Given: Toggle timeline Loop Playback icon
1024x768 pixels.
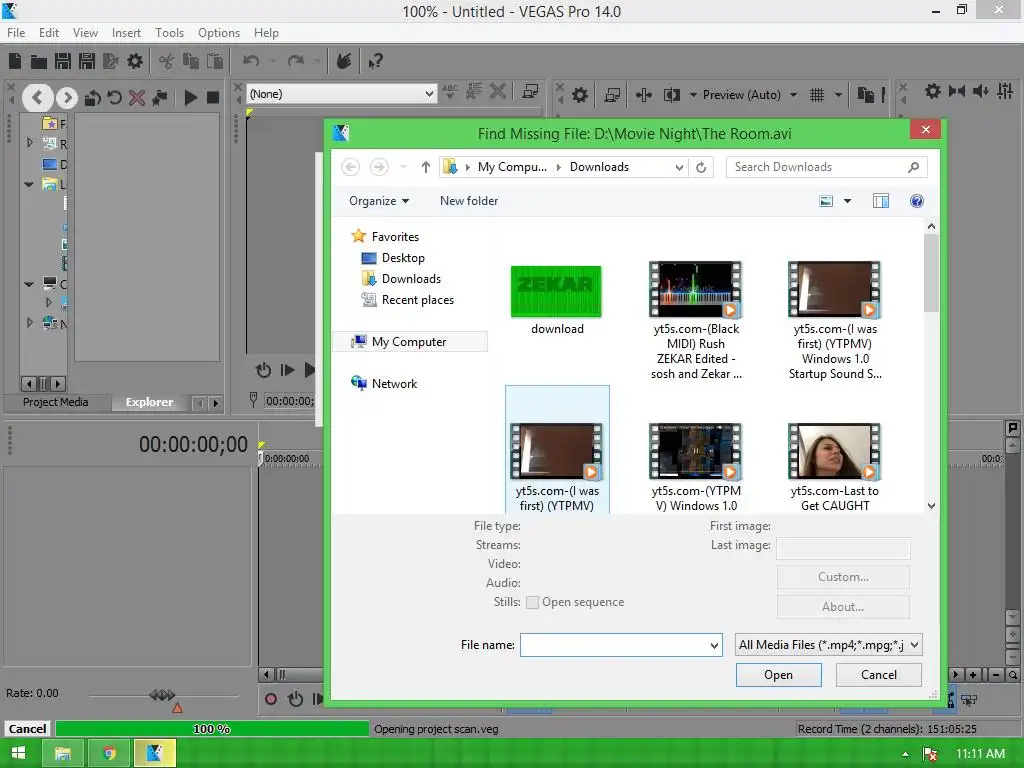Looking at the screenshot, I should (295, 699).
